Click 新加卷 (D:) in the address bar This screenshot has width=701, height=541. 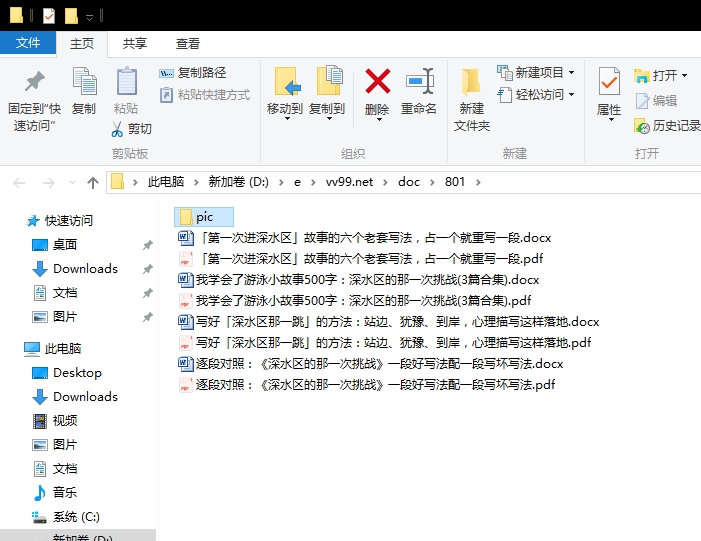click(238, 182)
